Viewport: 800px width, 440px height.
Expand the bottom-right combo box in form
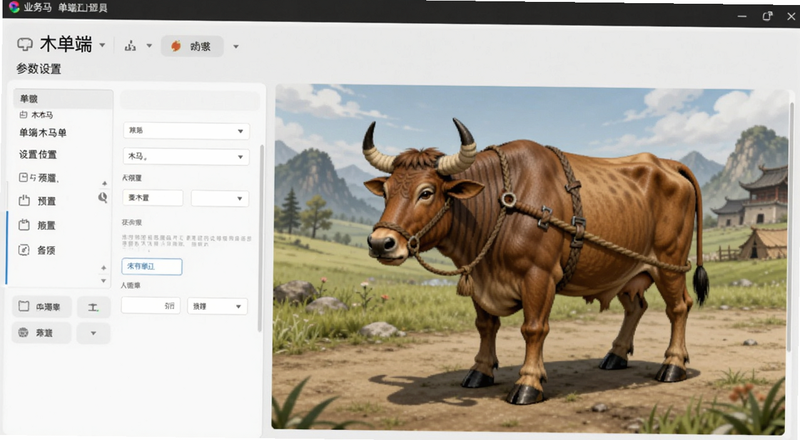(x=217, y=306)
